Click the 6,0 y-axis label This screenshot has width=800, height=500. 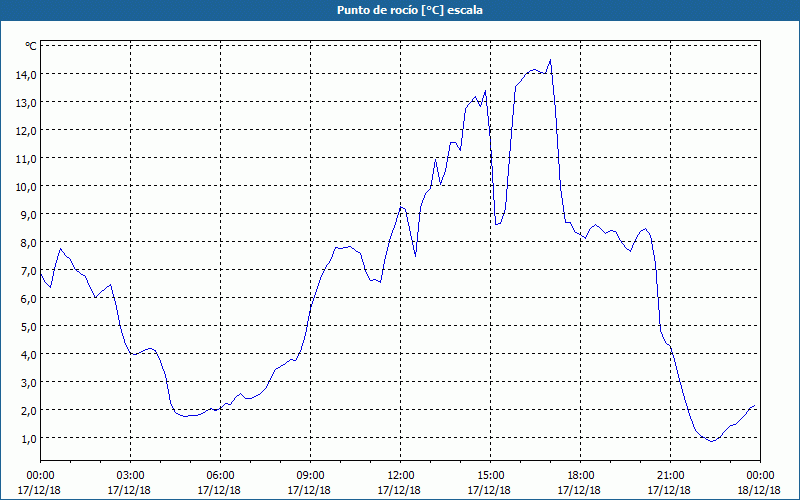(x=28, y=298)
